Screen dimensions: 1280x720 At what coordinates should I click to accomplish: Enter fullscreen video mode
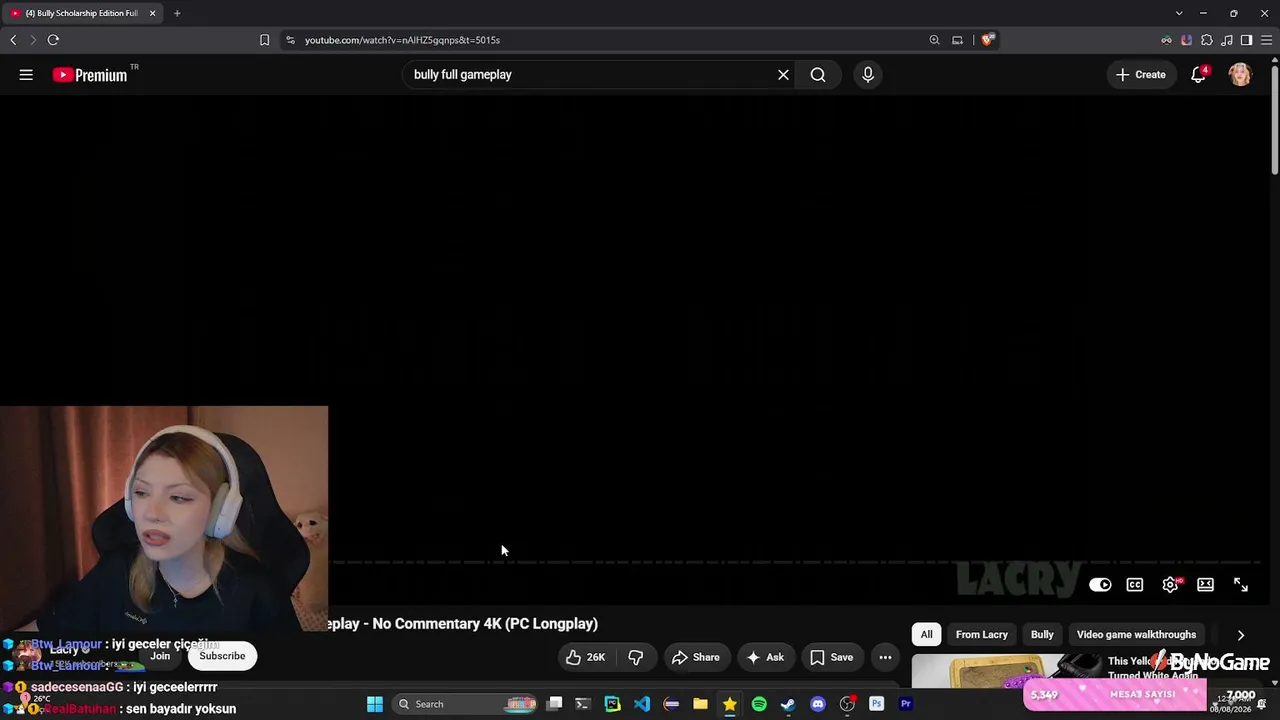point(1241,585)
